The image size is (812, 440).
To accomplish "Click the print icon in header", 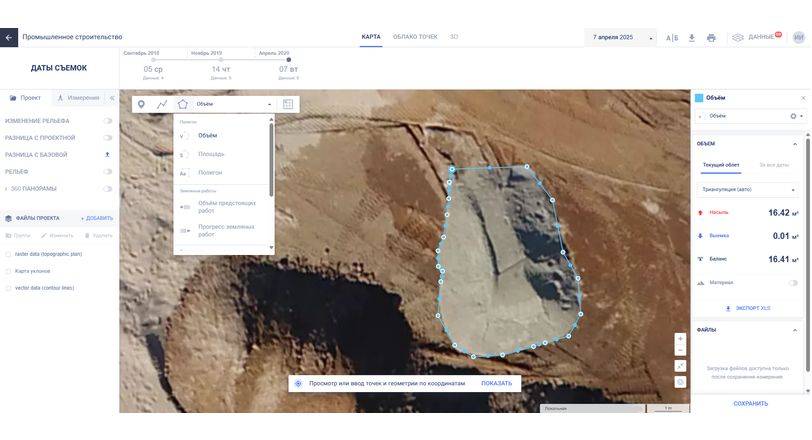I will tap(711, 37).
